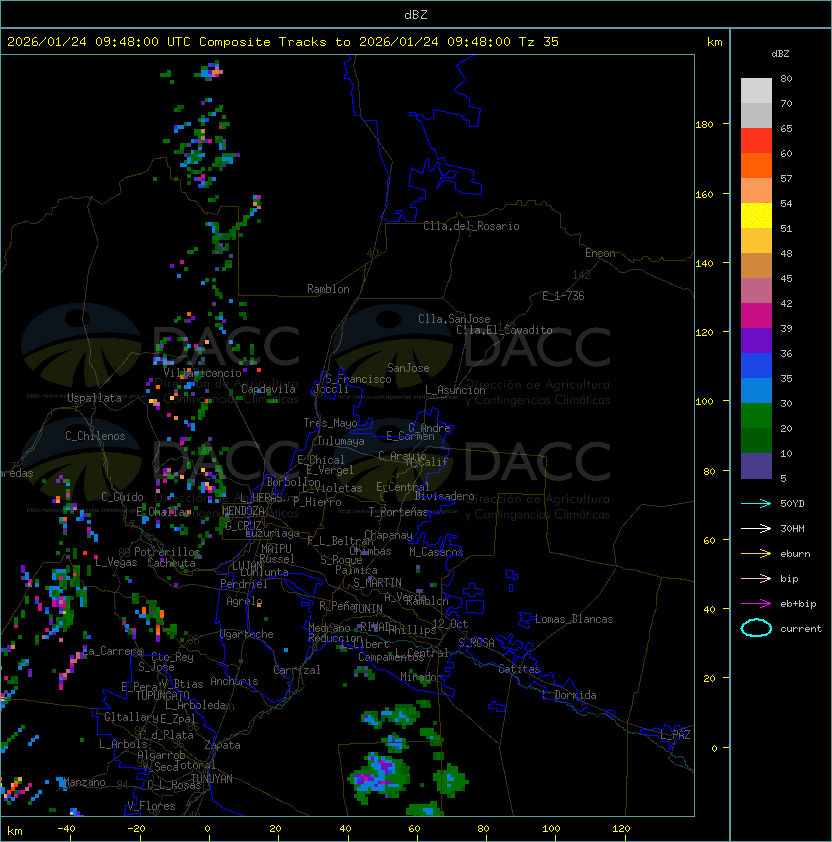This screenshot has width=832, height=842.
Task: Click the 'Uspallata' map label
Action: point(94,398)
